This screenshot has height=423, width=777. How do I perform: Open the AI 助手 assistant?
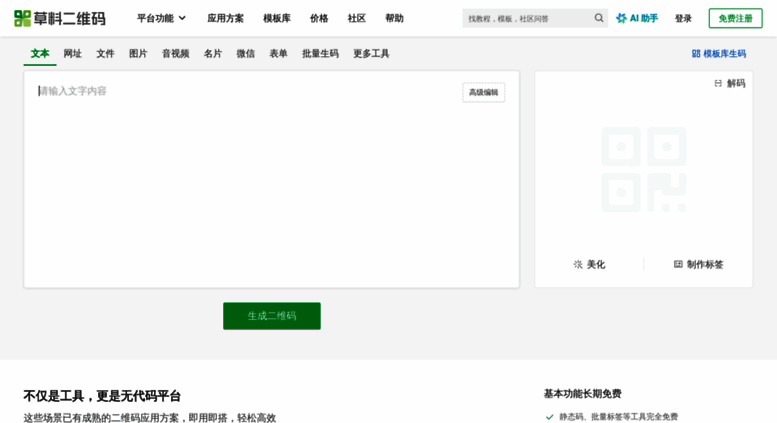637,18
